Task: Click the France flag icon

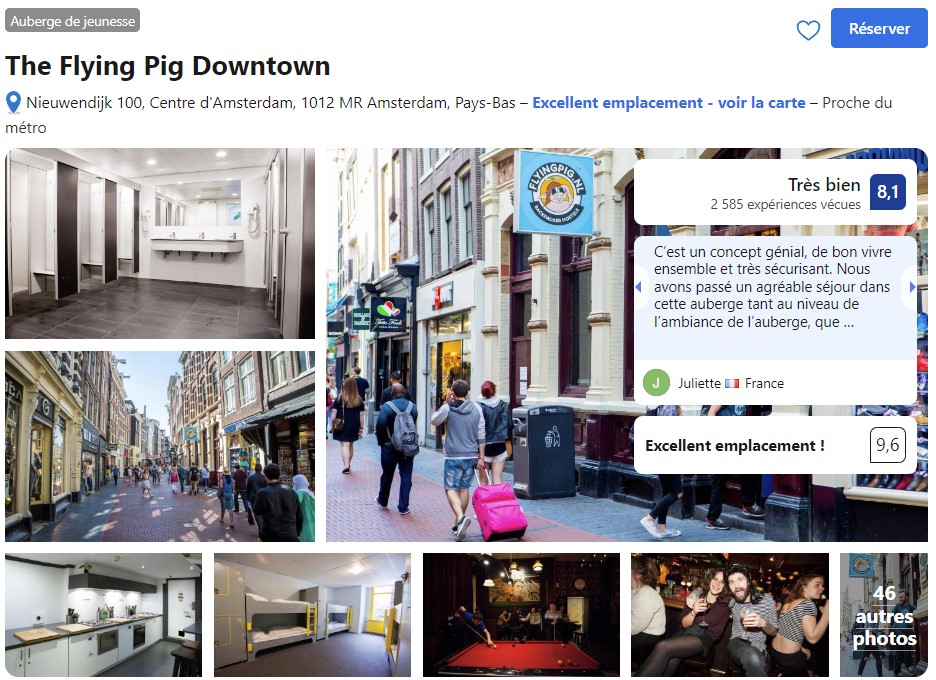Action: 732,384
